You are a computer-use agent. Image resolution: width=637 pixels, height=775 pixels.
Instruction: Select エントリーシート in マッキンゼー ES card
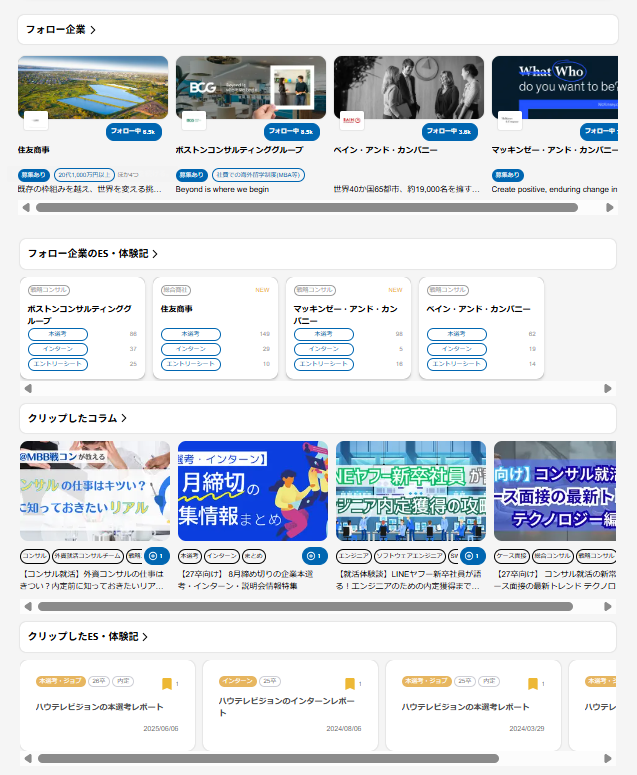click(324, 364)
